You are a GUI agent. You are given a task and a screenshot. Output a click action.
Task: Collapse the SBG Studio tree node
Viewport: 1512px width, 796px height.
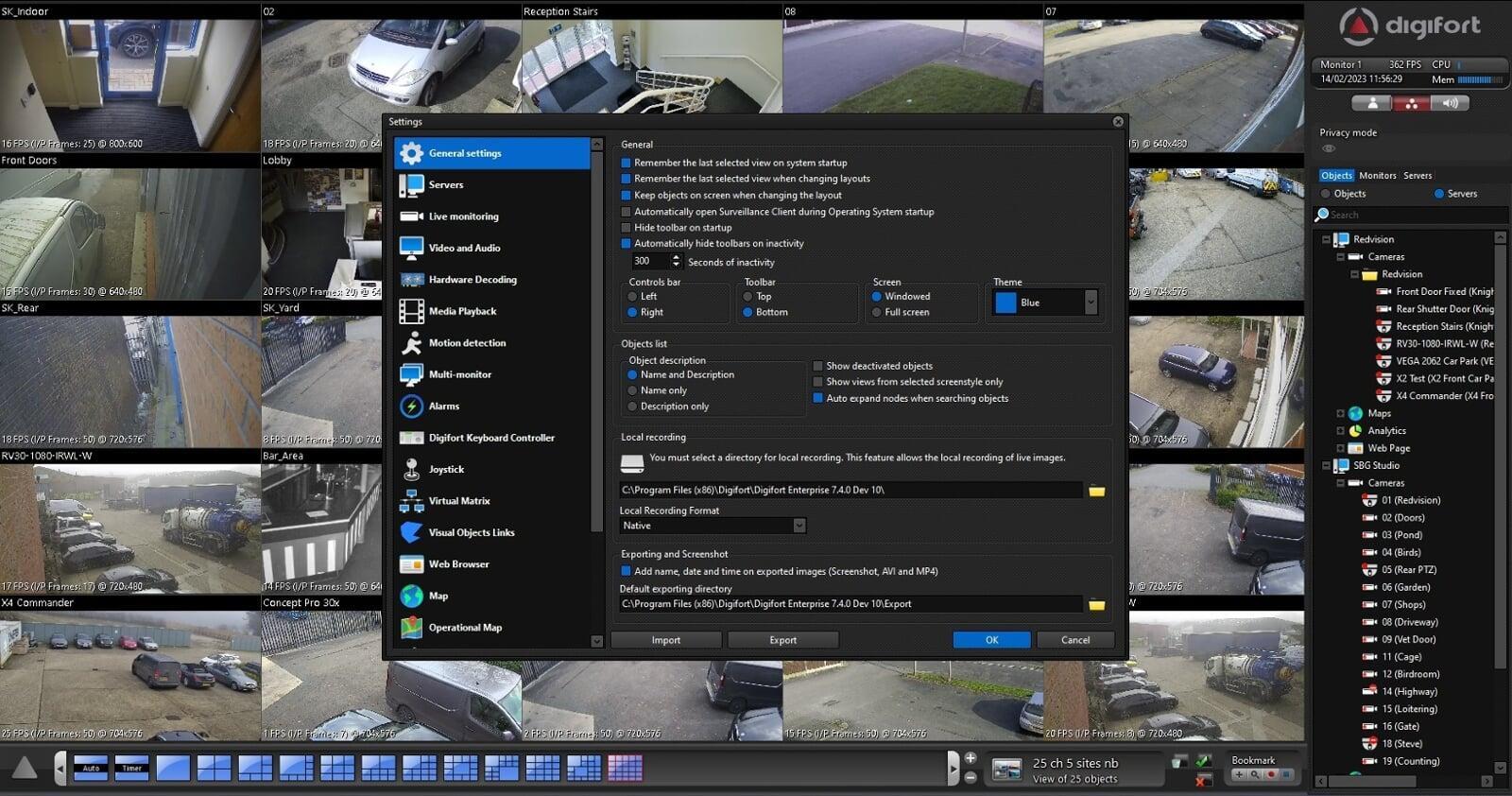click(1326, 466)
